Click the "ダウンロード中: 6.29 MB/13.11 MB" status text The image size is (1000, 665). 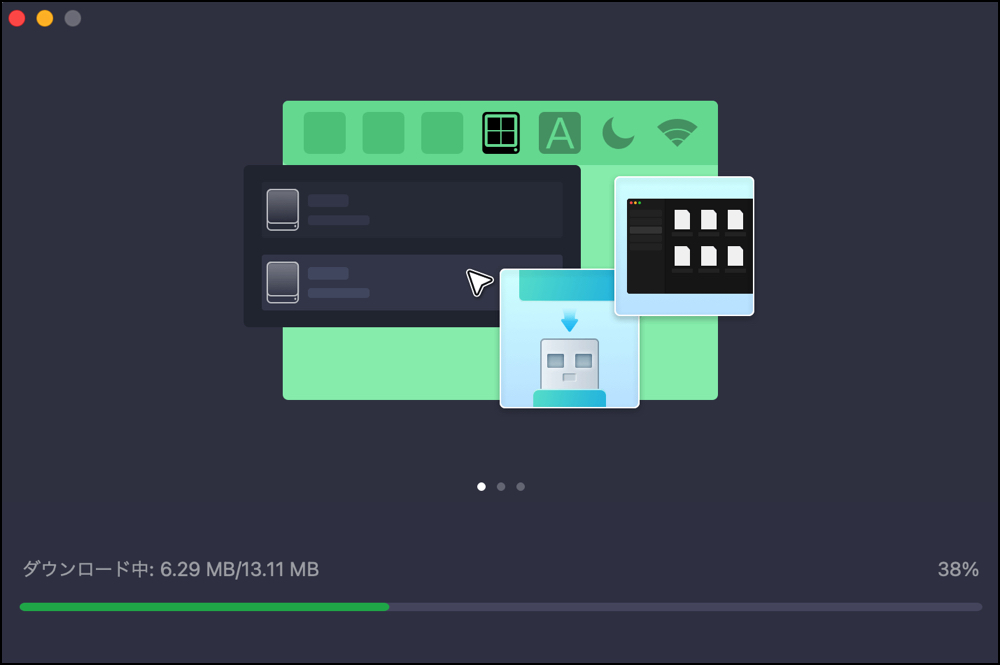pos(171,569)
